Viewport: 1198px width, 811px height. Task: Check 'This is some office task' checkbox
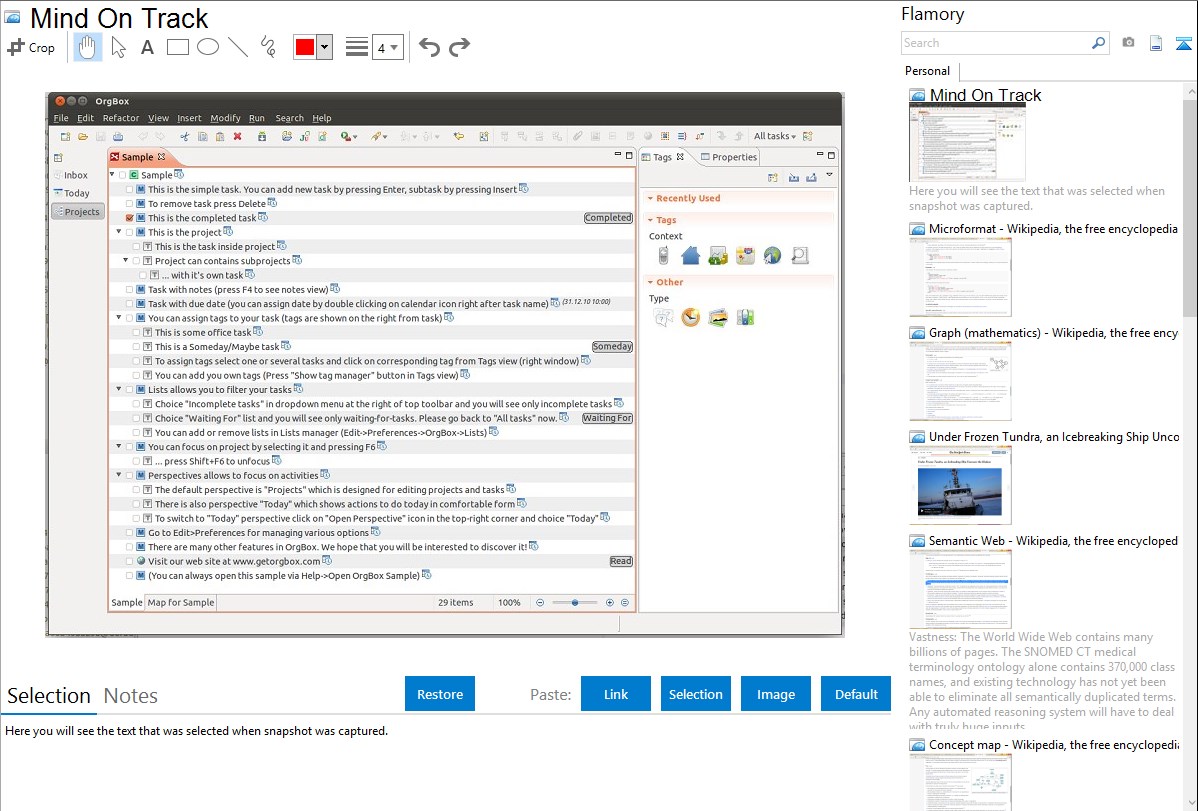click(137, 333)
